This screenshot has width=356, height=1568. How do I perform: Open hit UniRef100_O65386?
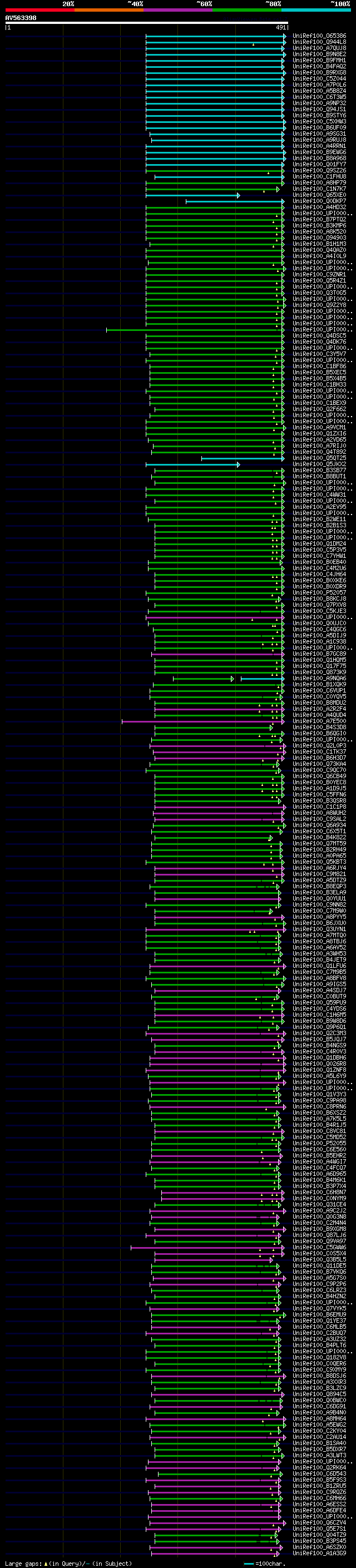click(319, 36)
